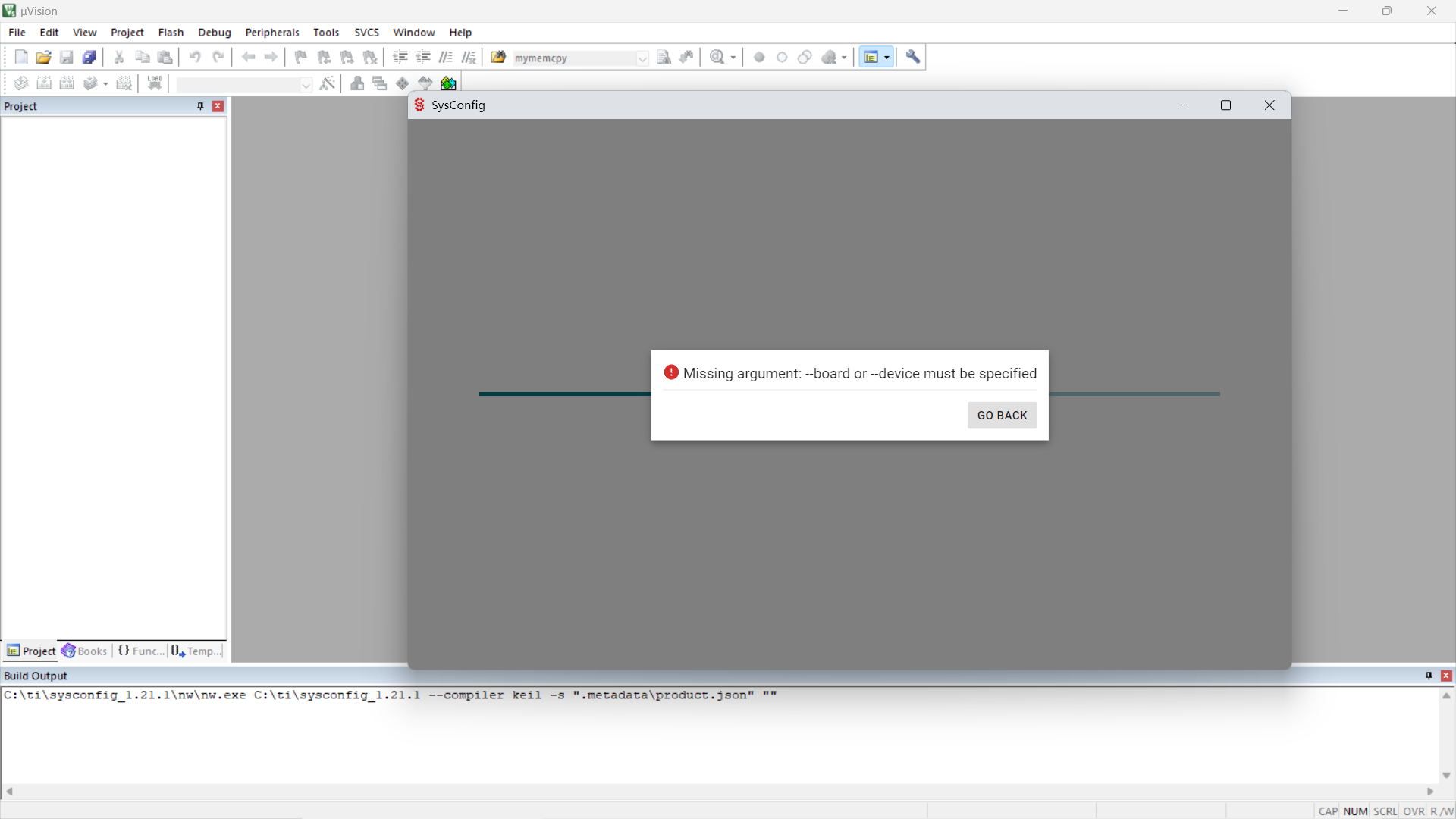Uncomment the selected lines
1456x819 pixels.
coord(469,57)
